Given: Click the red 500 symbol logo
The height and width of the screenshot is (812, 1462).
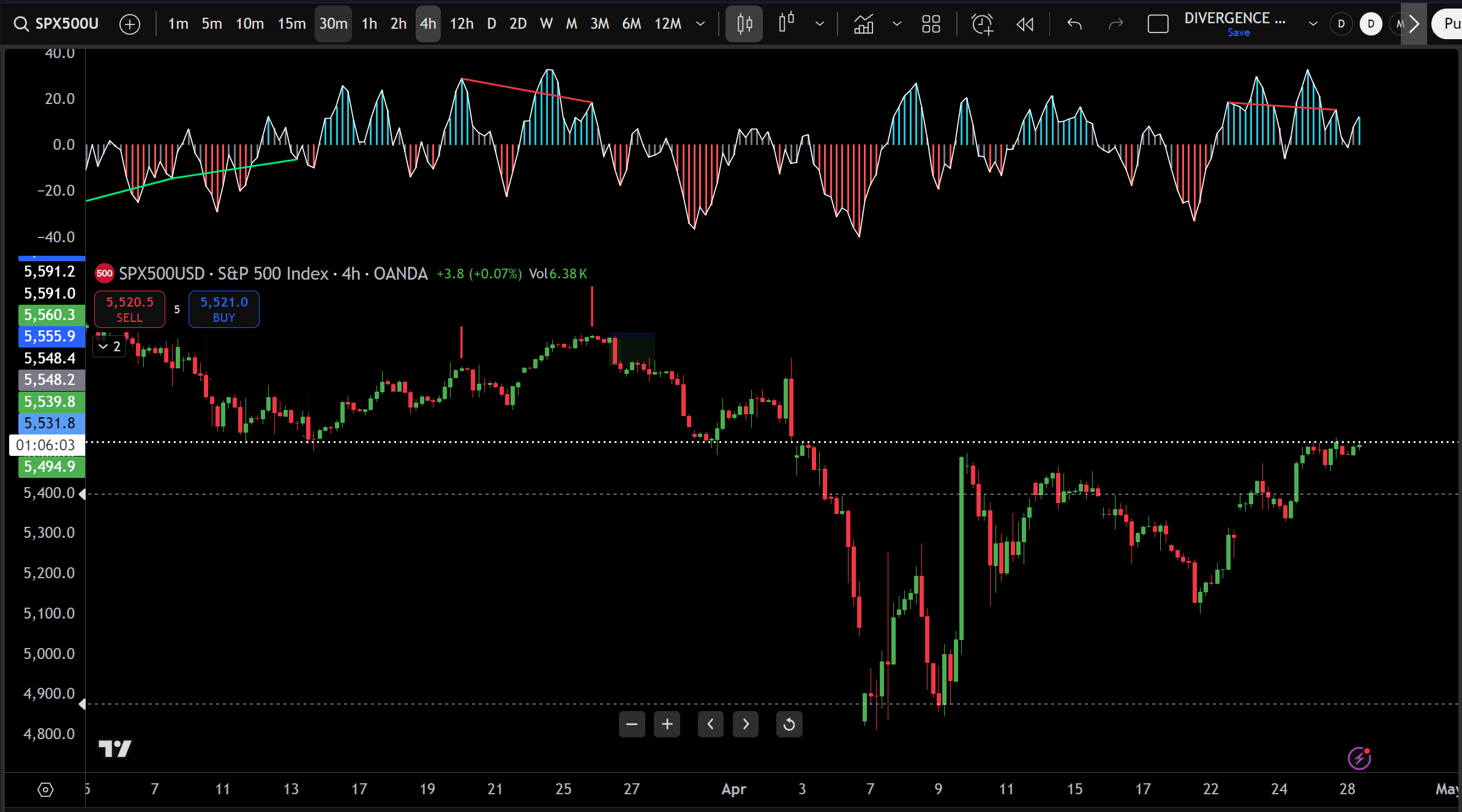Looking at the screenshot, I should [105, 274].
